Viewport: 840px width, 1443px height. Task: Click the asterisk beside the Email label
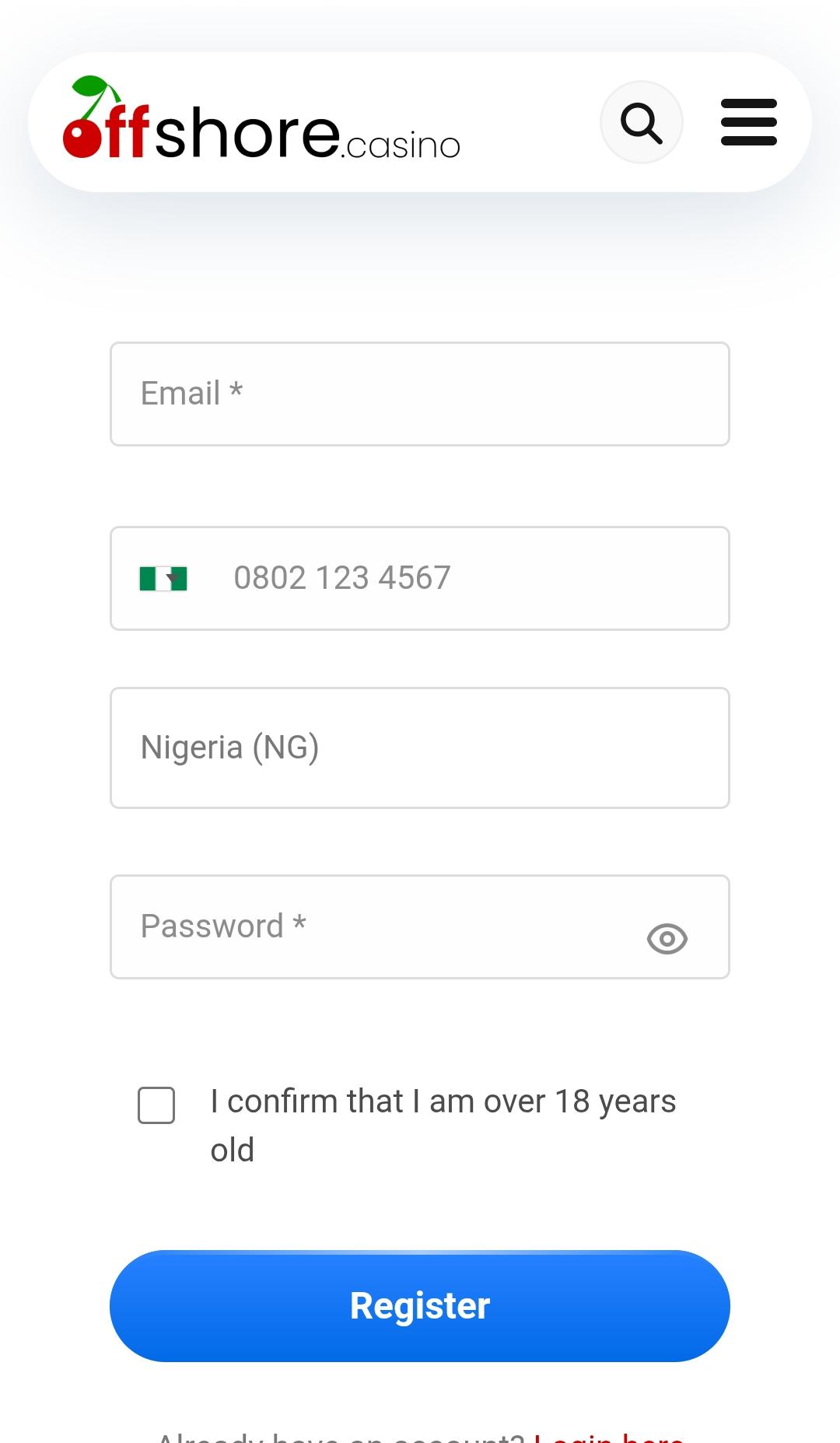pos(236,388)
